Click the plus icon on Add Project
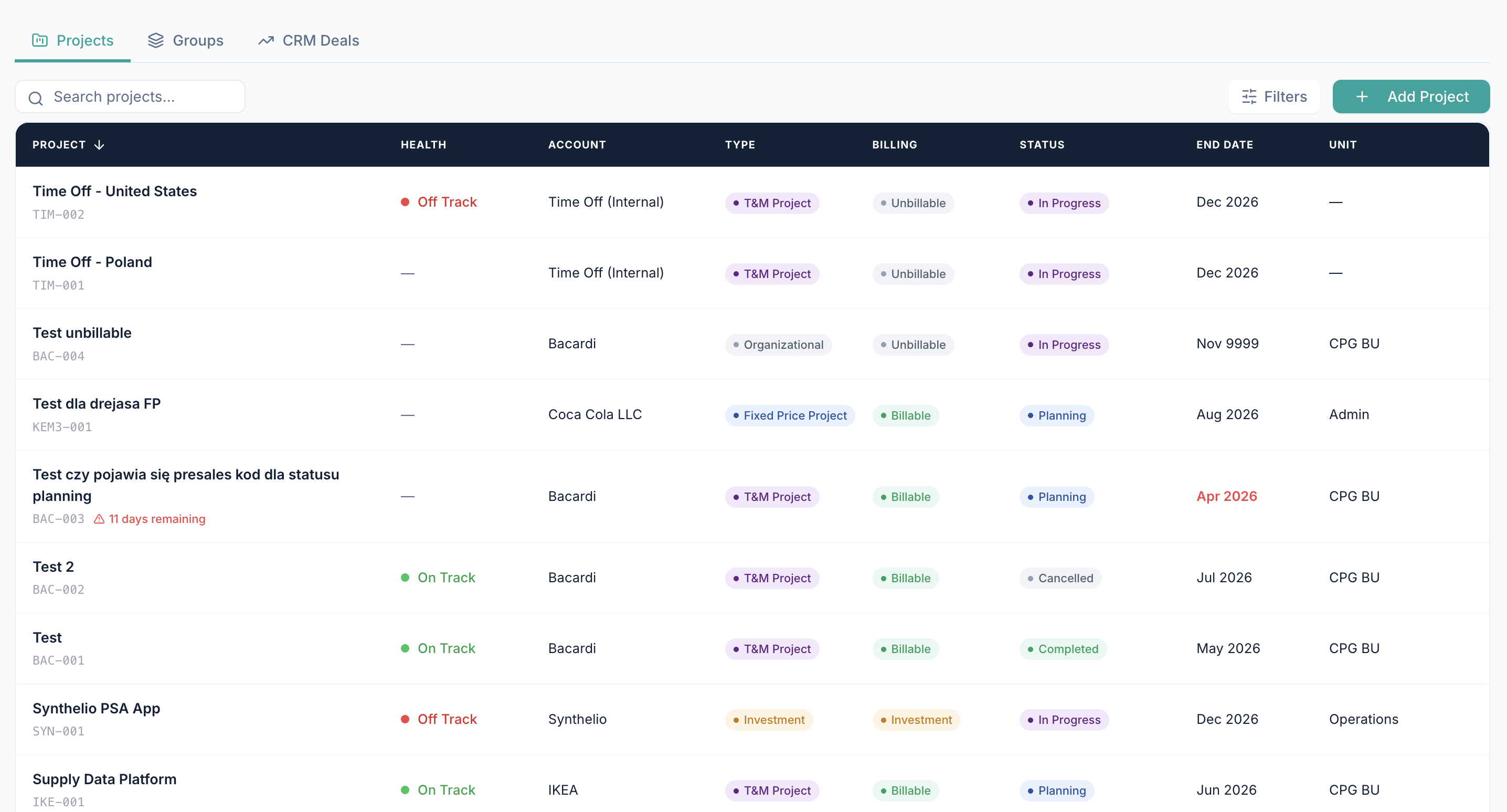 (1362, 97)
